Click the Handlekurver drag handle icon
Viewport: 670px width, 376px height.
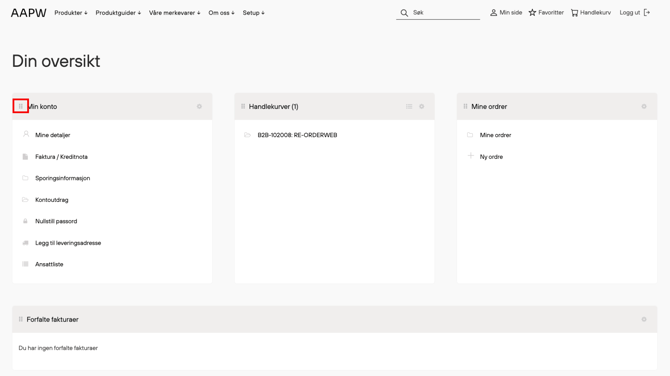(243, 106)
